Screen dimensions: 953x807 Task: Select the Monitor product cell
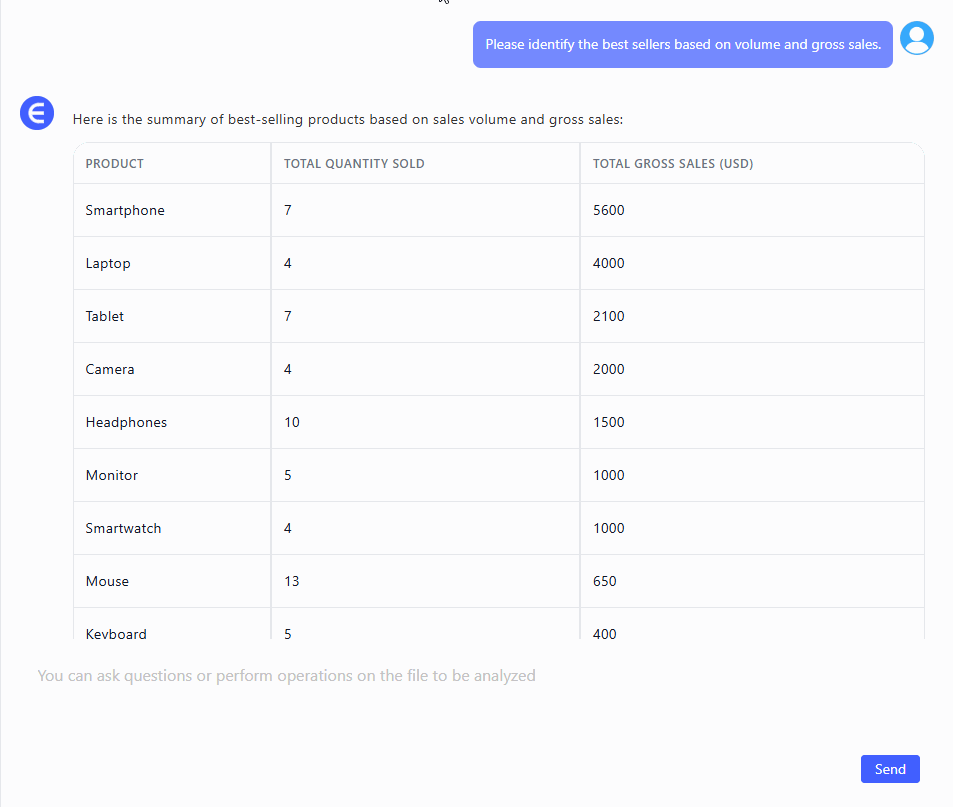point(112,476)
